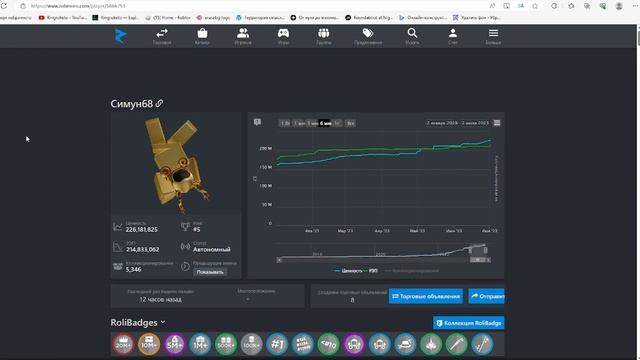Viewport: 640px width, 360px height.
Task: Click the 100K+ RoliBadge
Action: [x=251, y=344]
